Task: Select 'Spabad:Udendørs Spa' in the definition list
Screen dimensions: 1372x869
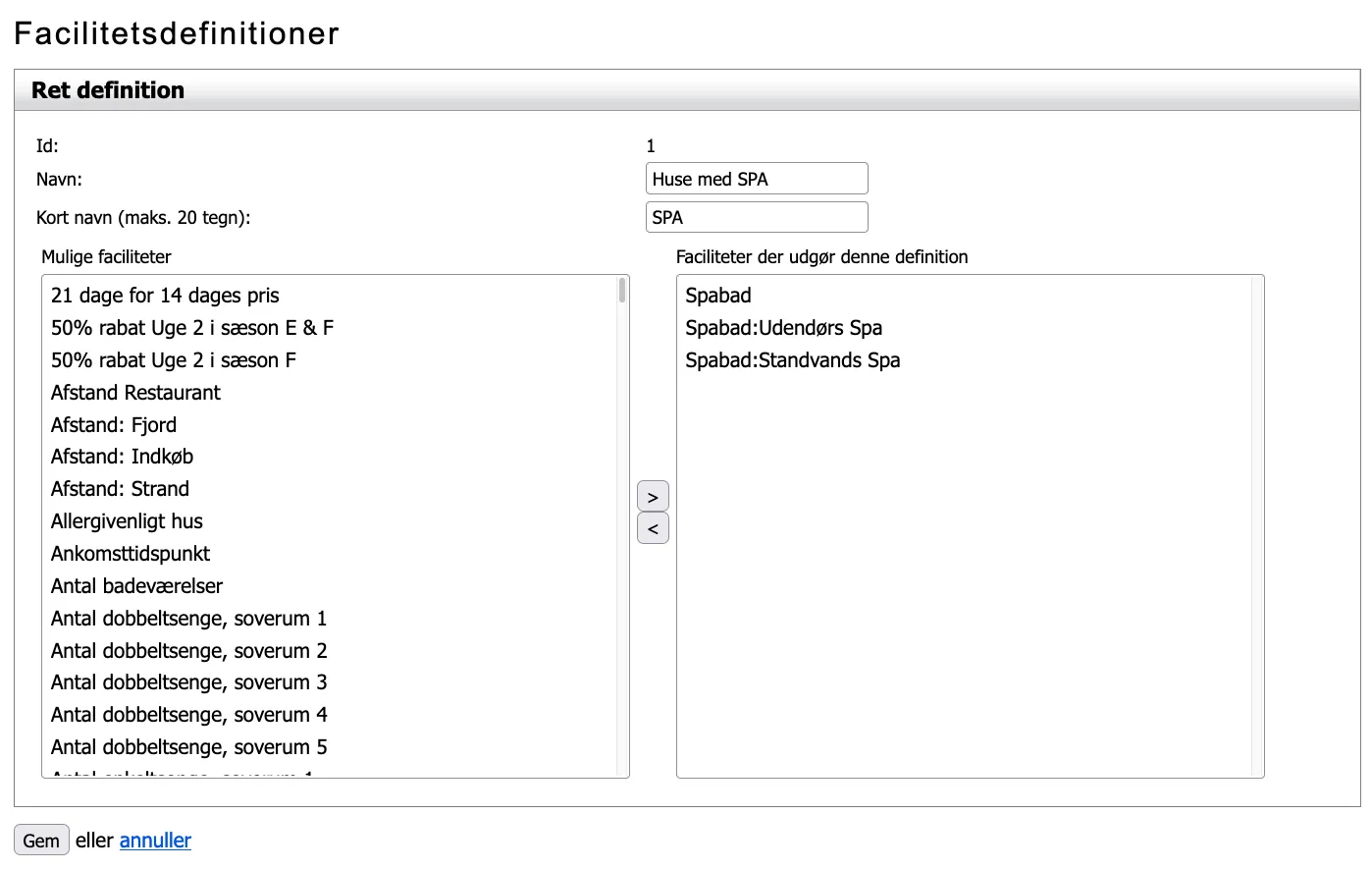Action: click(x=783, y=328)
